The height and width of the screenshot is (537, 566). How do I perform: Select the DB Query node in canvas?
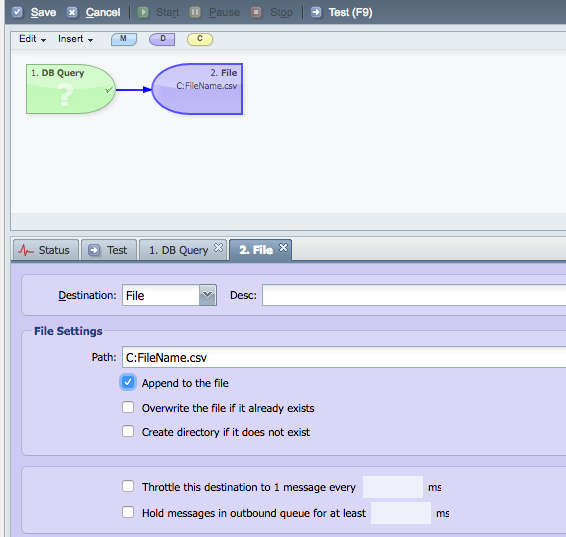point(71,89)
